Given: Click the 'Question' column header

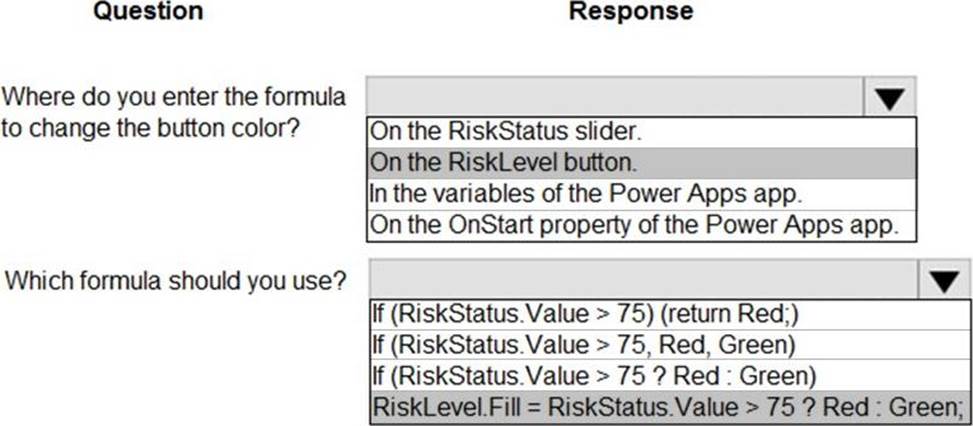Looking at the screenshot, I should [147, 12].
